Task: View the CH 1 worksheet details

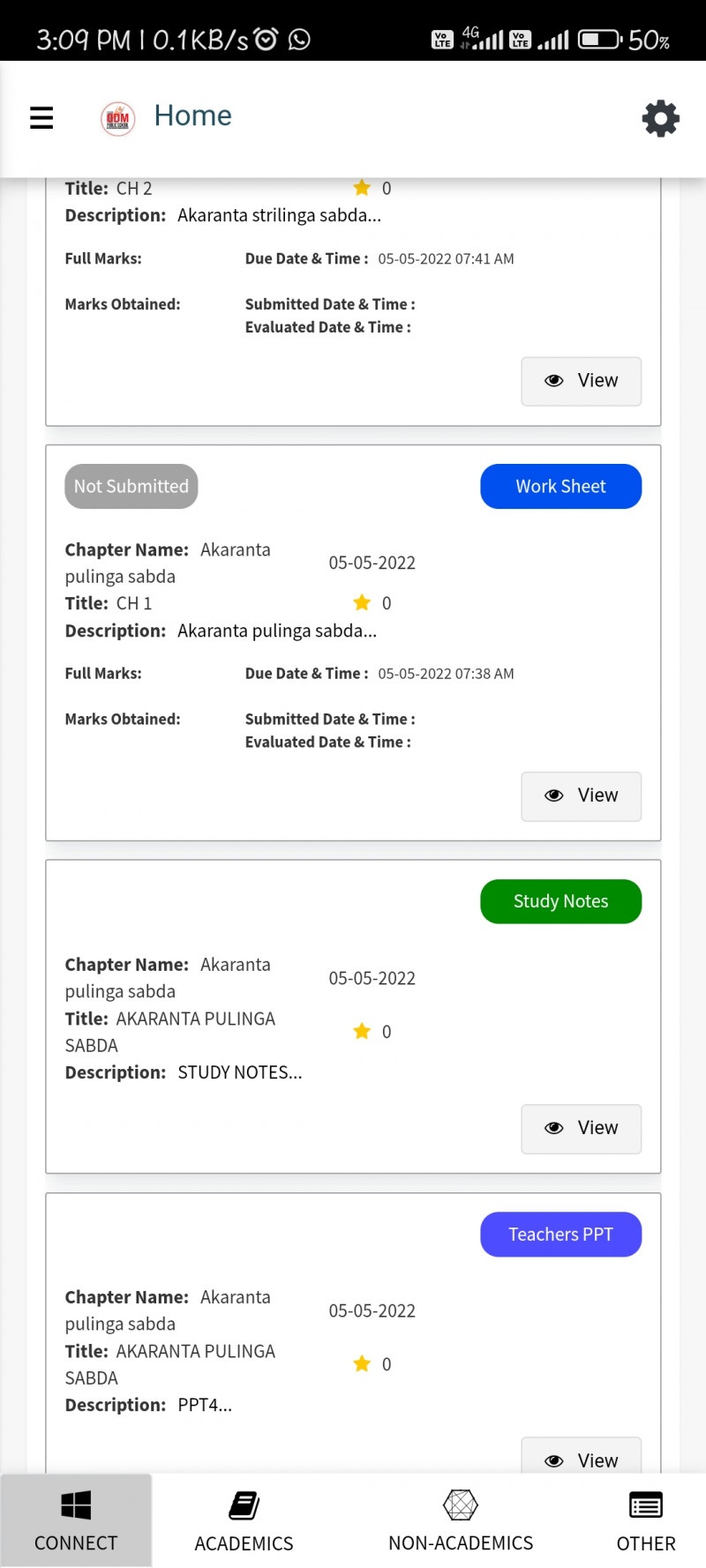Action: 581,796
